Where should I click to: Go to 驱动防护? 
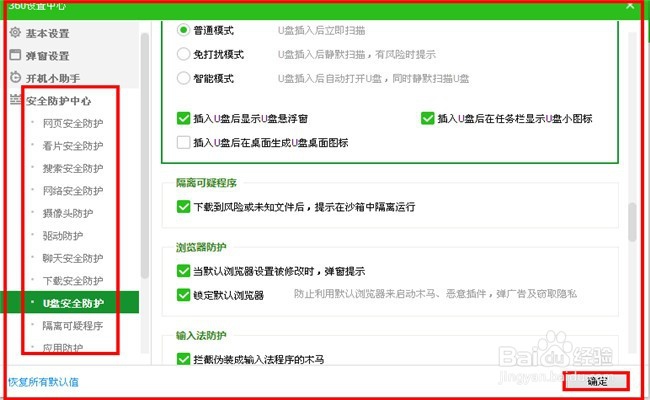tap(63, 235)
